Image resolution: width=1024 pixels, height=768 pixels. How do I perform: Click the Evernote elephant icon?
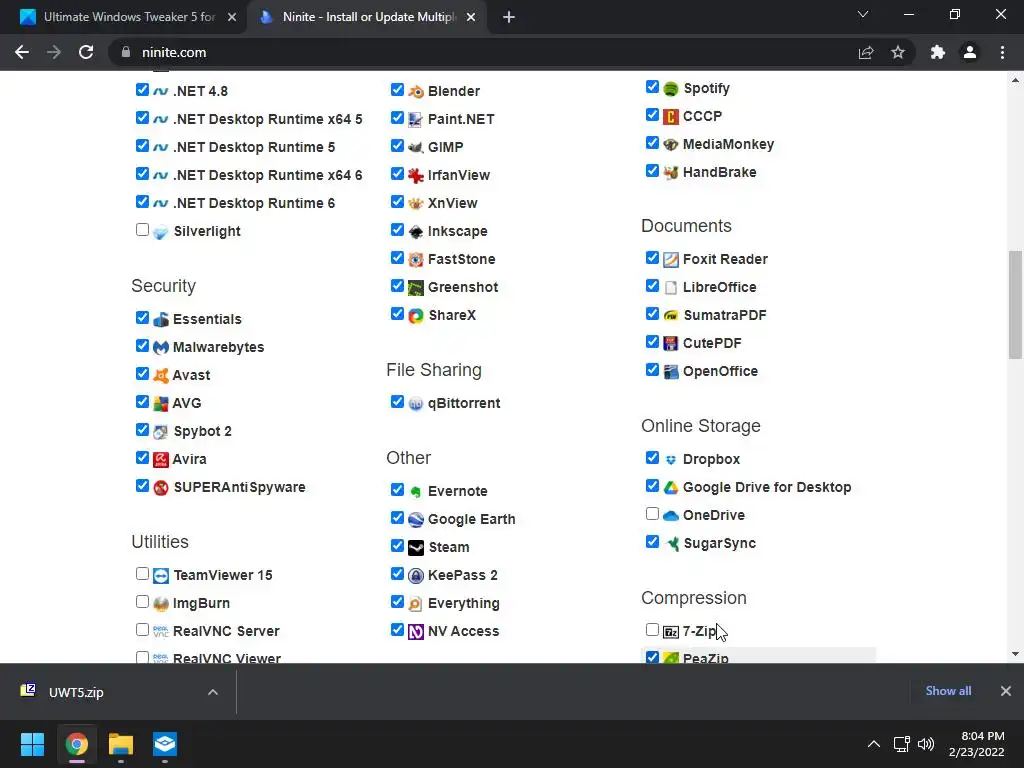click(x=416, y=492)
